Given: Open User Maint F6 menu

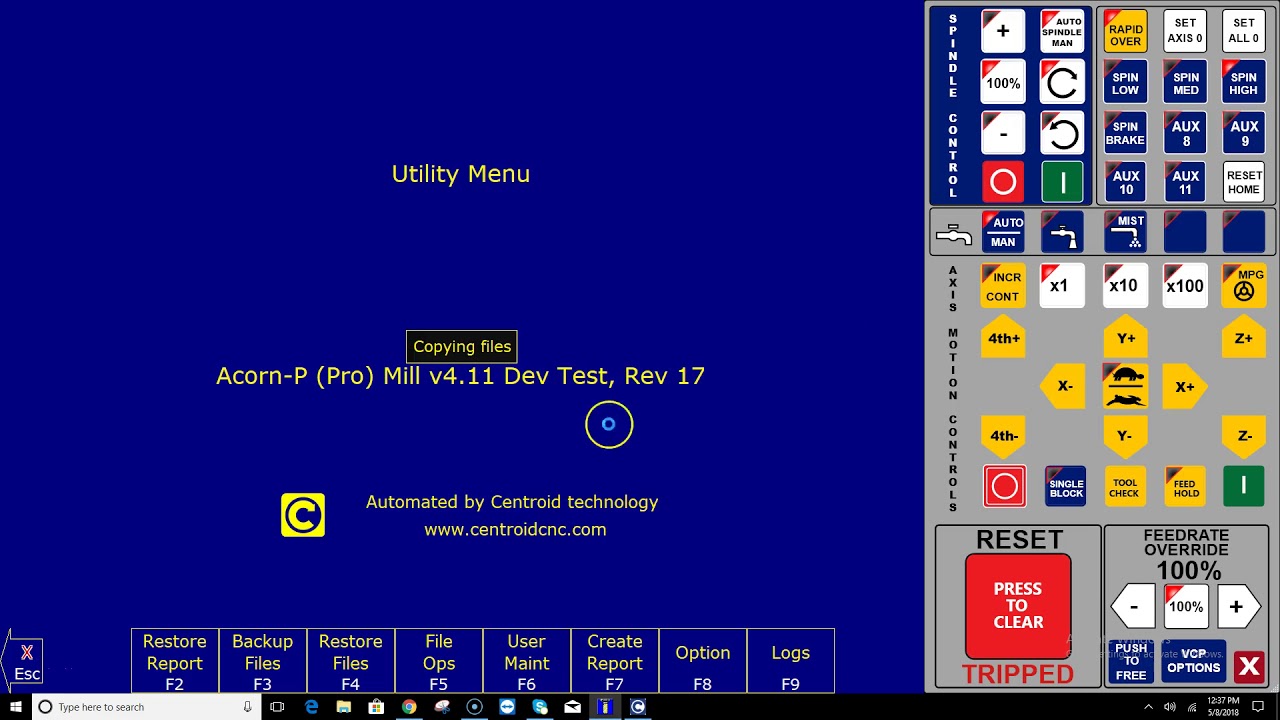Looking at the screenshot, I should 527,661.
